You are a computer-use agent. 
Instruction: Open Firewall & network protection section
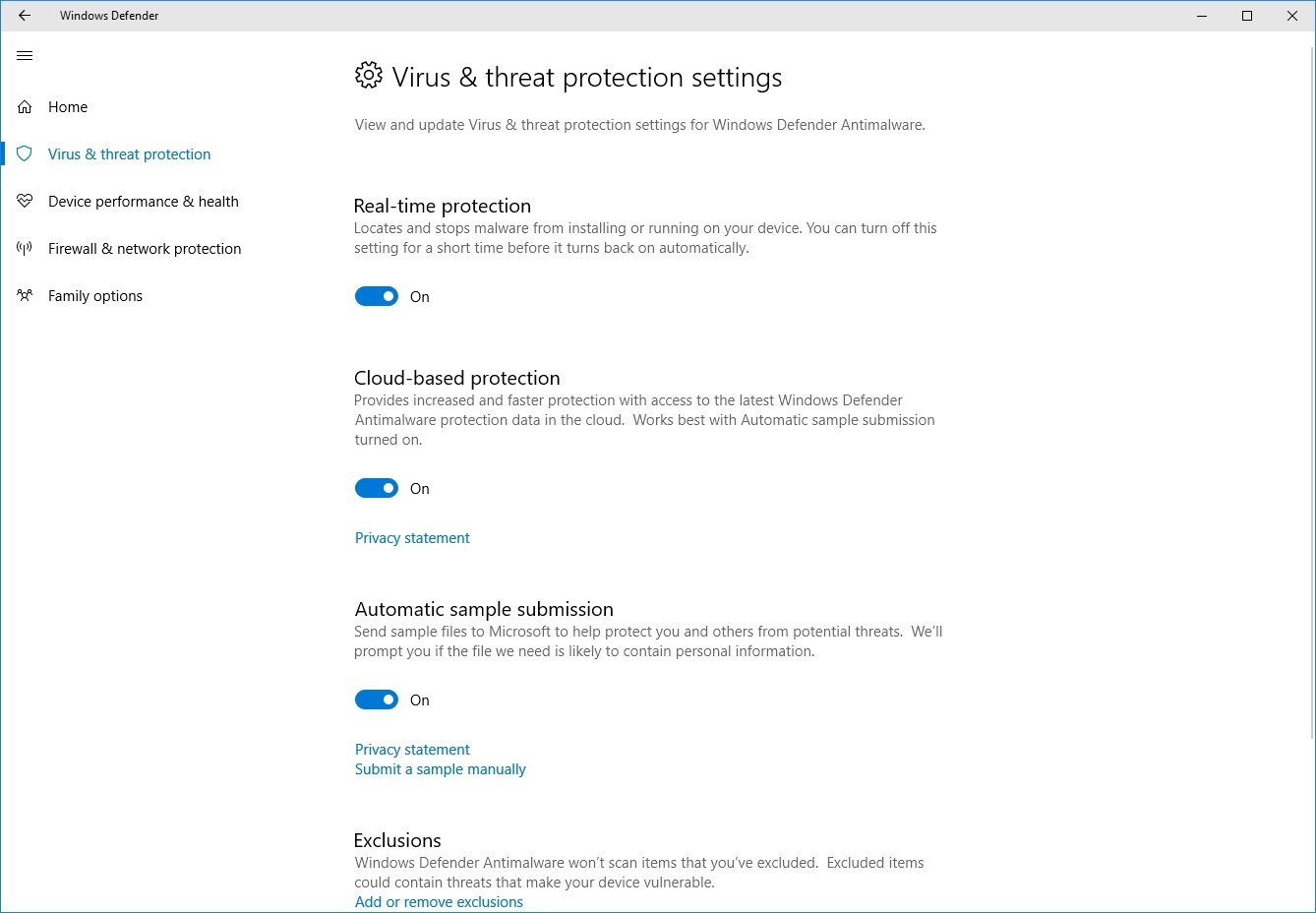pyautogui.click(x=145, y=249)
